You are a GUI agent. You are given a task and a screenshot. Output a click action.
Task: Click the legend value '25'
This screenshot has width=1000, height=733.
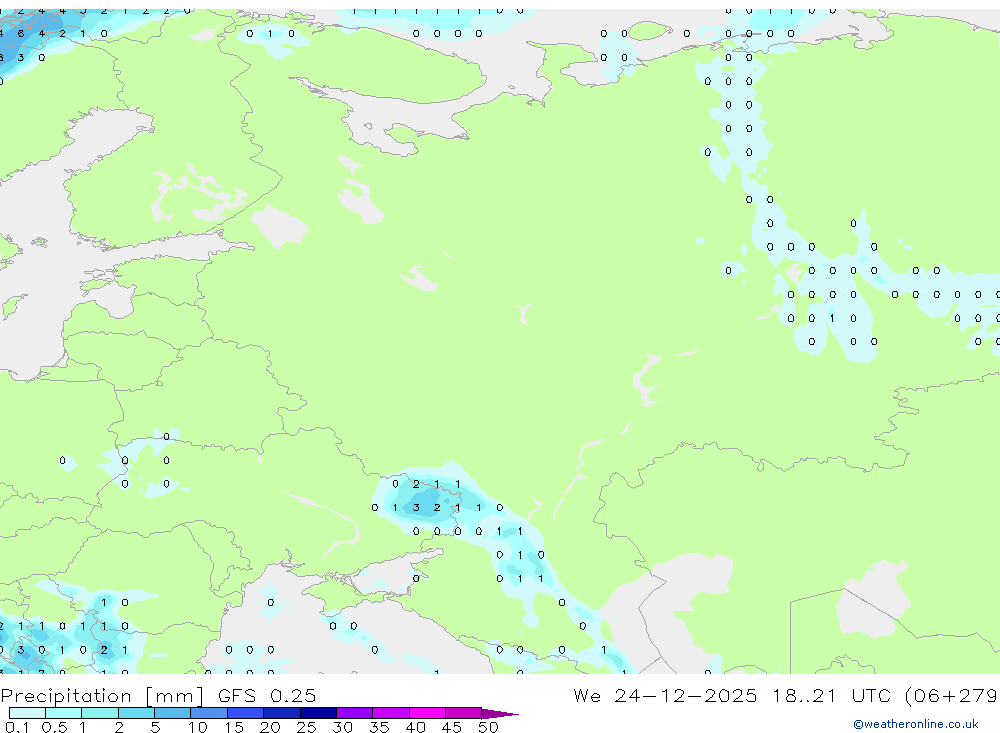[306, 727]
